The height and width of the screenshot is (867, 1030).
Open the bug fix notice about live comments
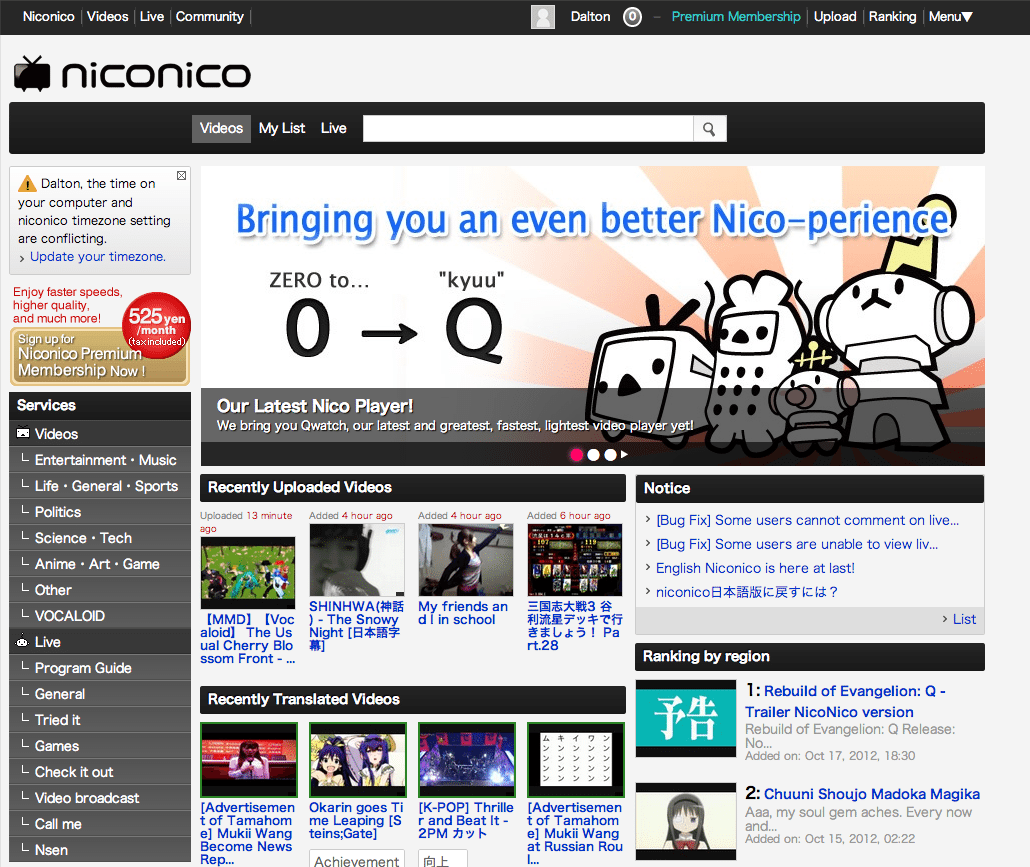click(807, 520)
